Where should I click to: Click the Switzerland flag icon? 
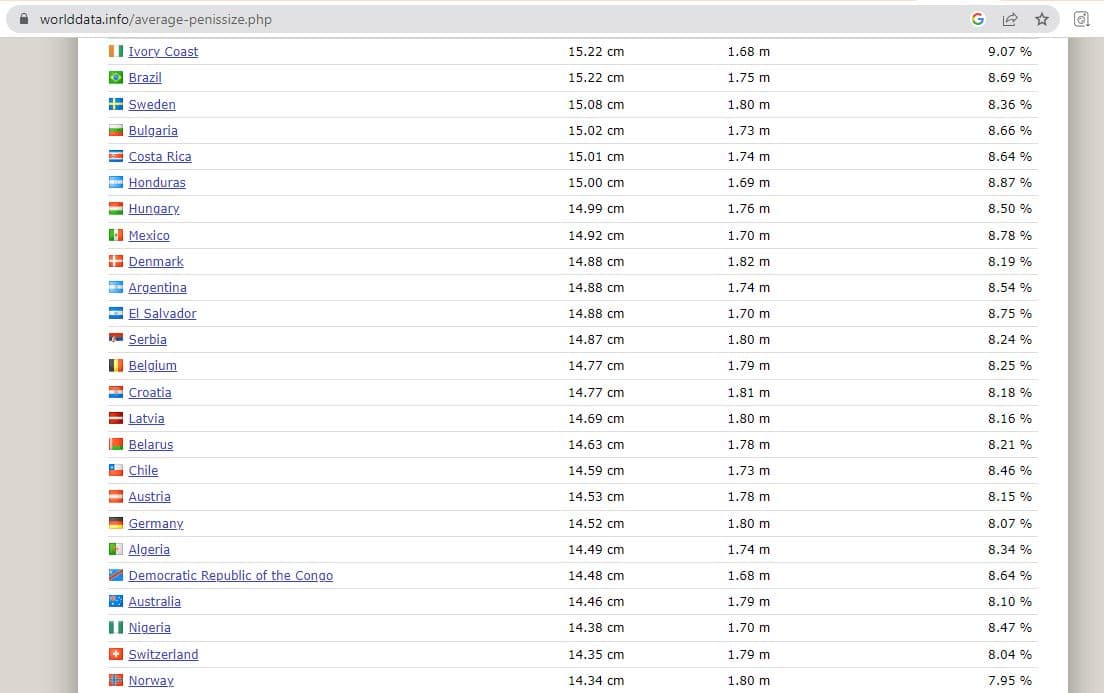pyautogui.click(x=116, y=654)
